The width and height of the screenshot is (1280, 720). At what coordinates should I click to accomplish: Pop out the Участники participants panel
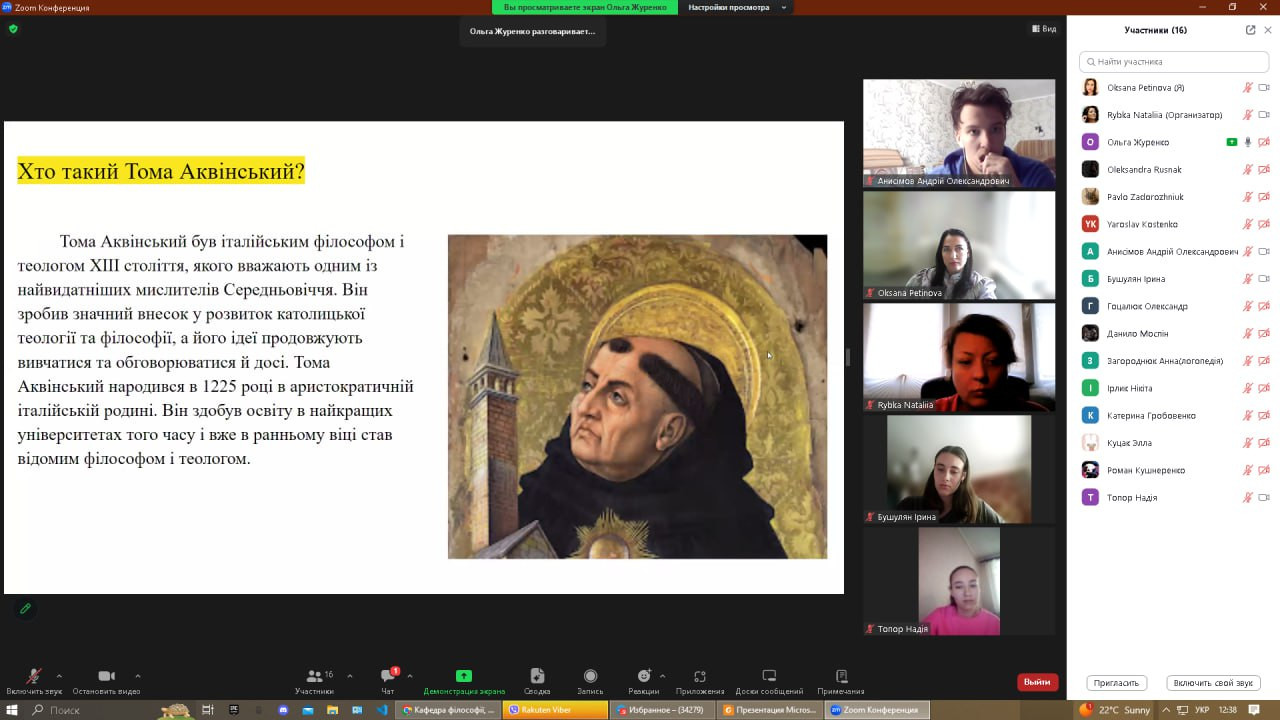[1250, 30]
